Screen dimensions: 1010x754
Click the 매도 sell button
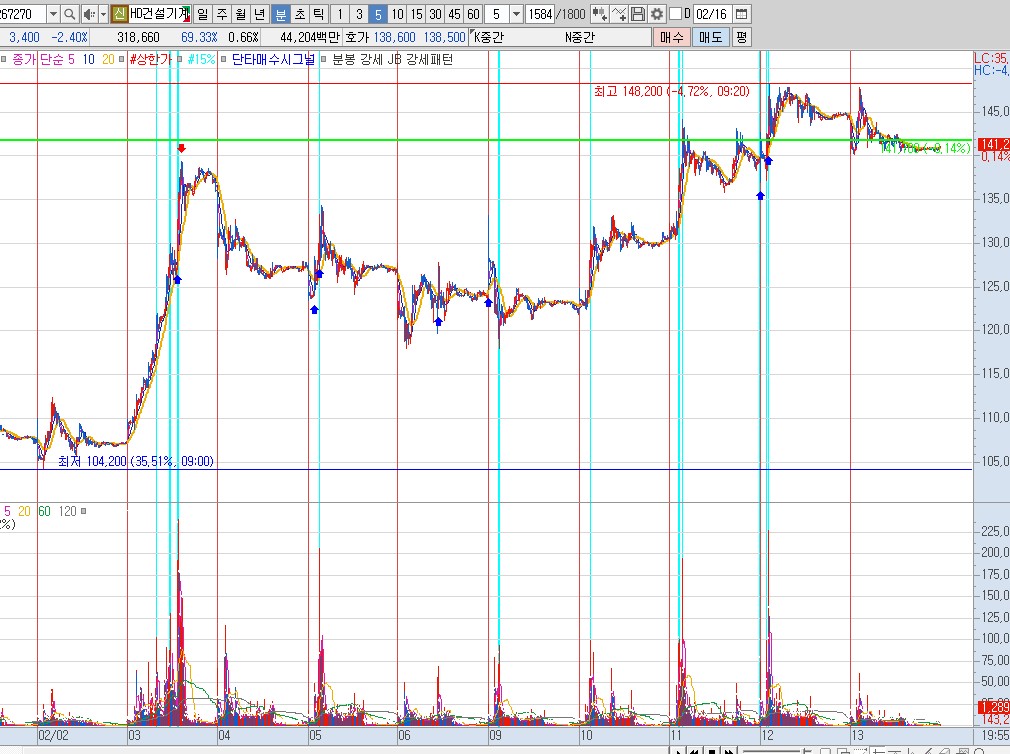(x=711, y=37)
